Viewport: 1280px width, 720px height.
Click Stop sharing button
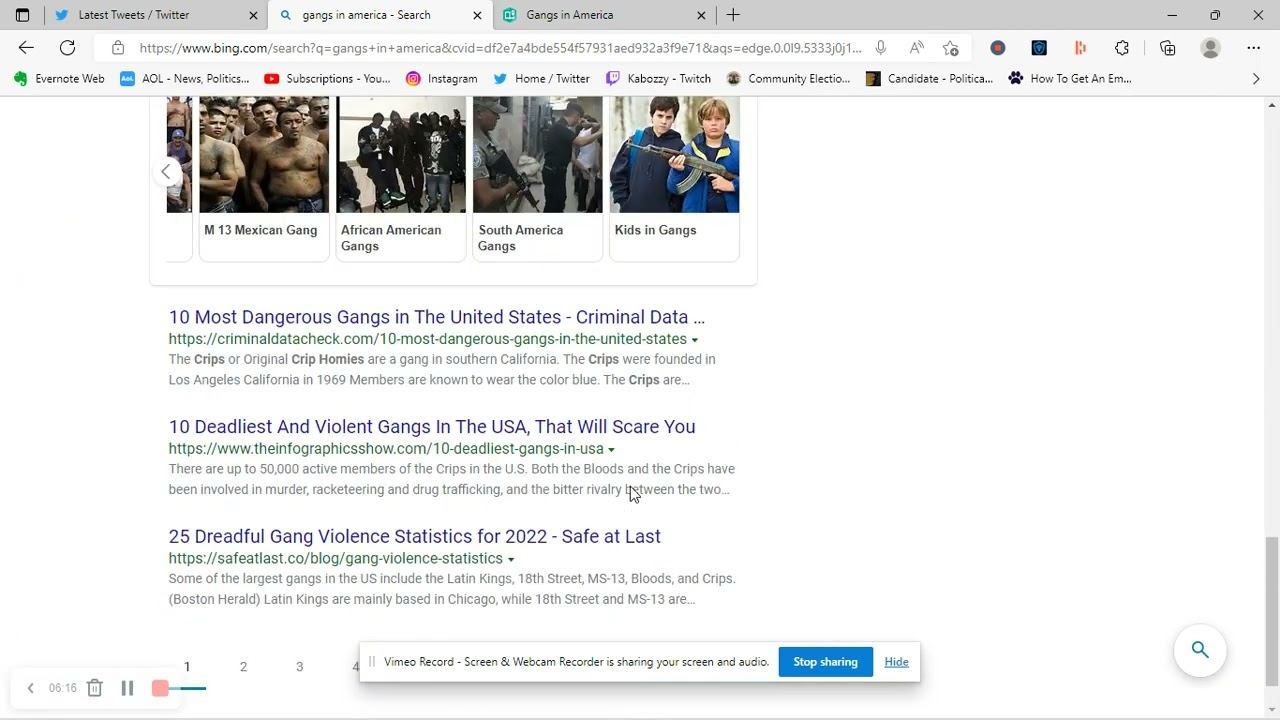[x=825, y=662]
